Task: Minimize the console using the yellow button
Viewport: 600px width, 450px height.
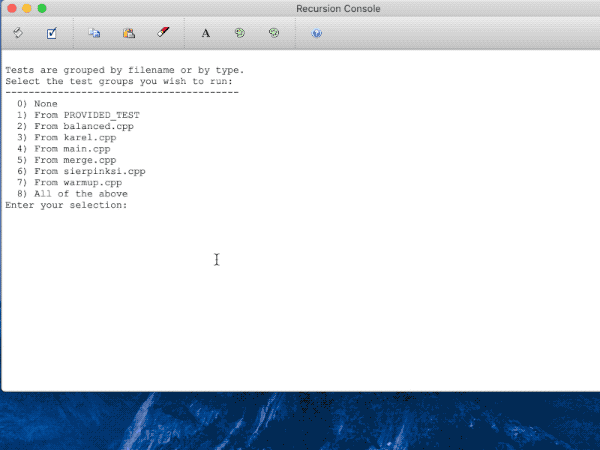Action: click(26, 9)
